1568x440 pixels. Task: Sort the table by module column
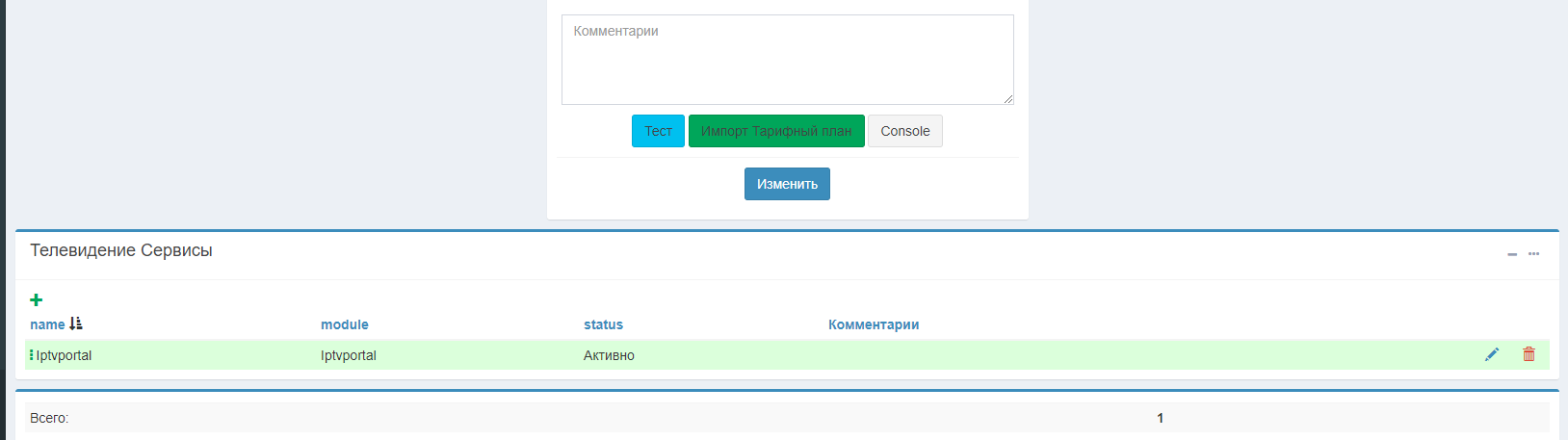[x=345, y=324]
